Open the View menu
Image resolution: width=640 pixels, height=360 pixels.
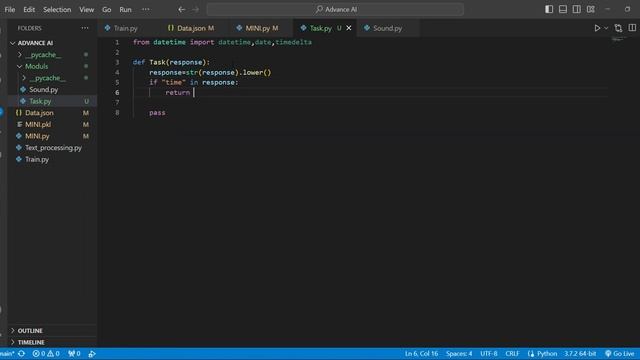coord(87,9)
